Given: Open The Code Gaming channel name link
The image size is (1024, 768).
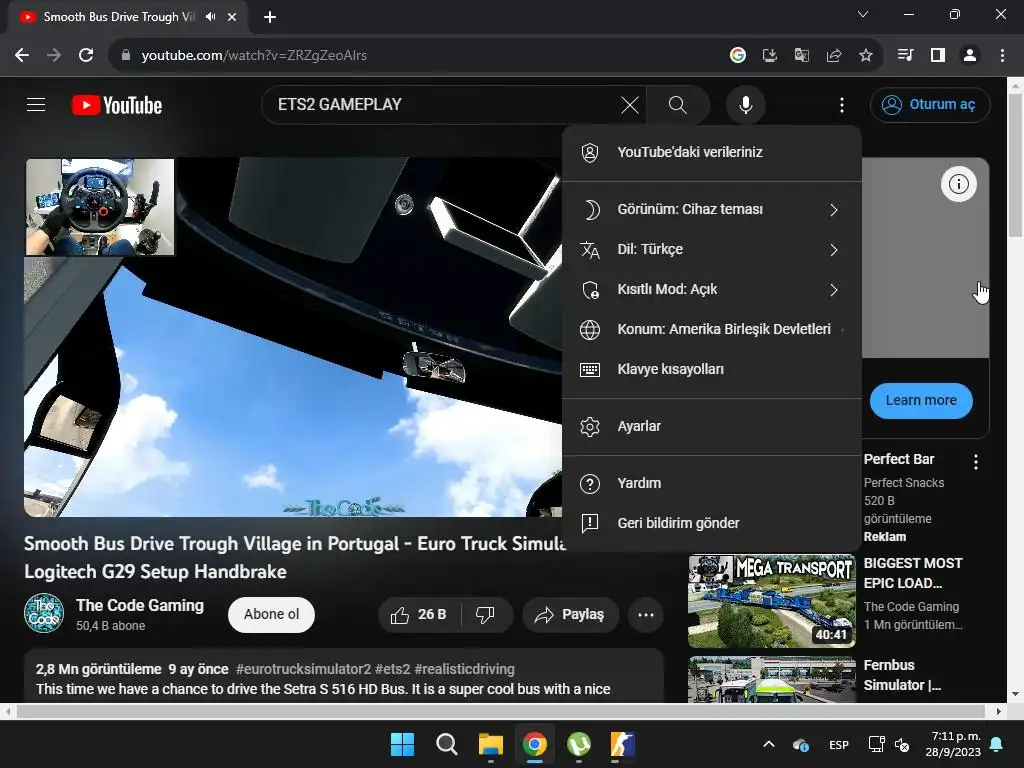Looking at the screenshot, I should (x=140, y=605).
